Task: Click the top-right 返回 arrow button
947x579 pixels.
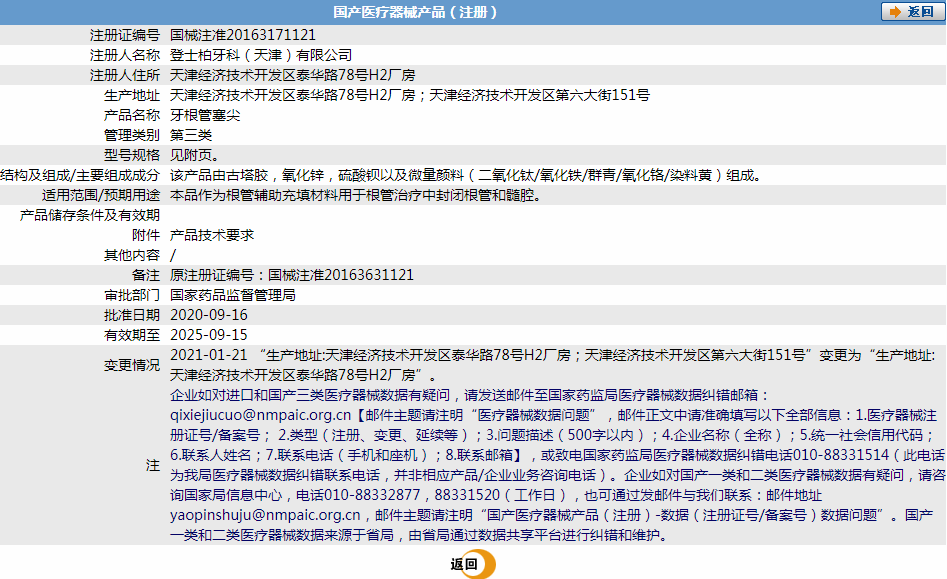Action: point(913,12)
